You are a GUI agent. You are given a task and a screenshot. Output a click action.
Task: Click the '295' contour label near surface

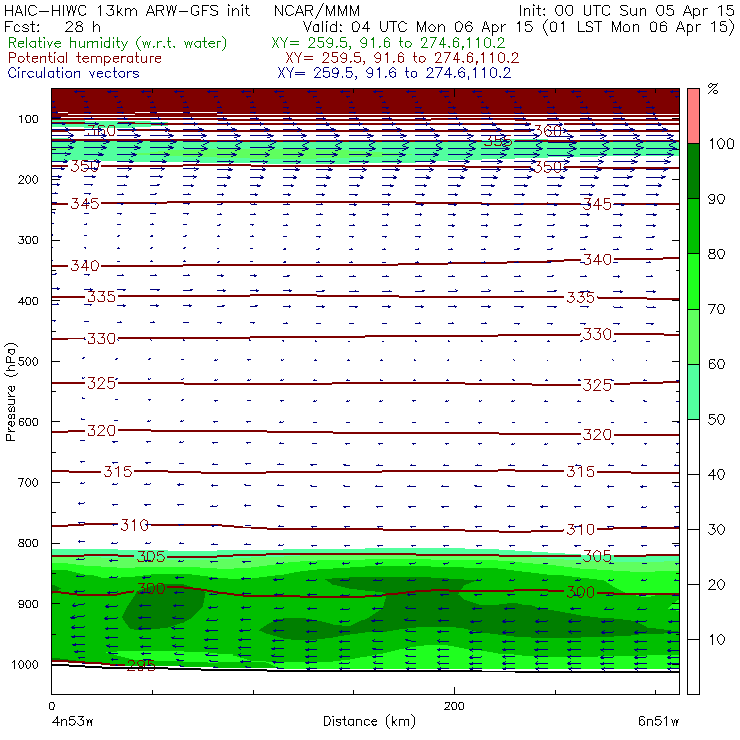(x=141, y=665)
